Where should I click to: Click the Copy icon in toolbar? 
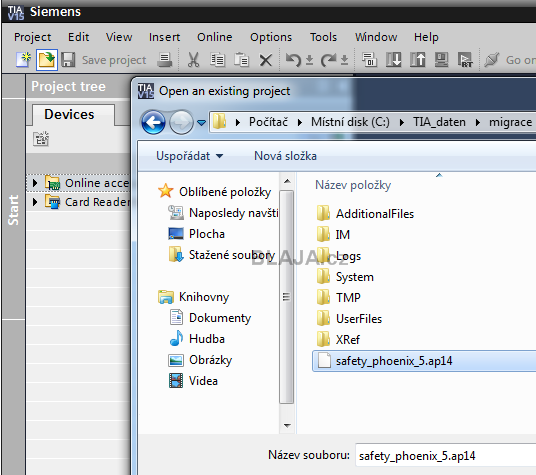tap(217, 60)
